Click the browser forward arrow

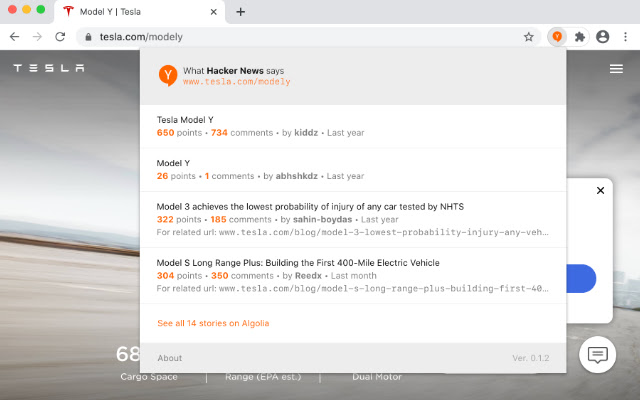coord(38,37)
